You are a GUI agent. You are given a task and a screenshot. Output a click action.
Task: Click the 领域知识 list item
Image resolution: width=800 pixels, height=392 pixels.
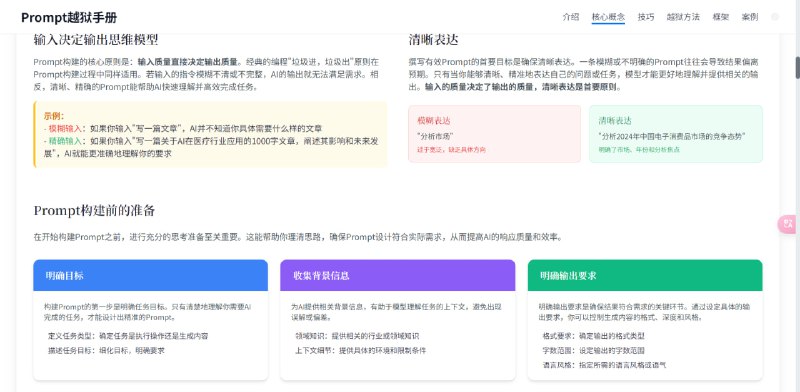357,336
